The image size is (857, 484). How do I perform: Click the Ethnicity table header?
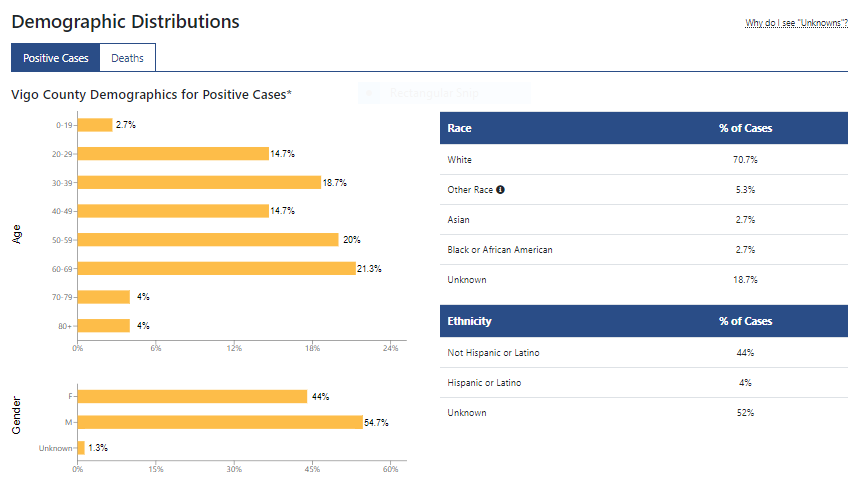pos(470,321)
